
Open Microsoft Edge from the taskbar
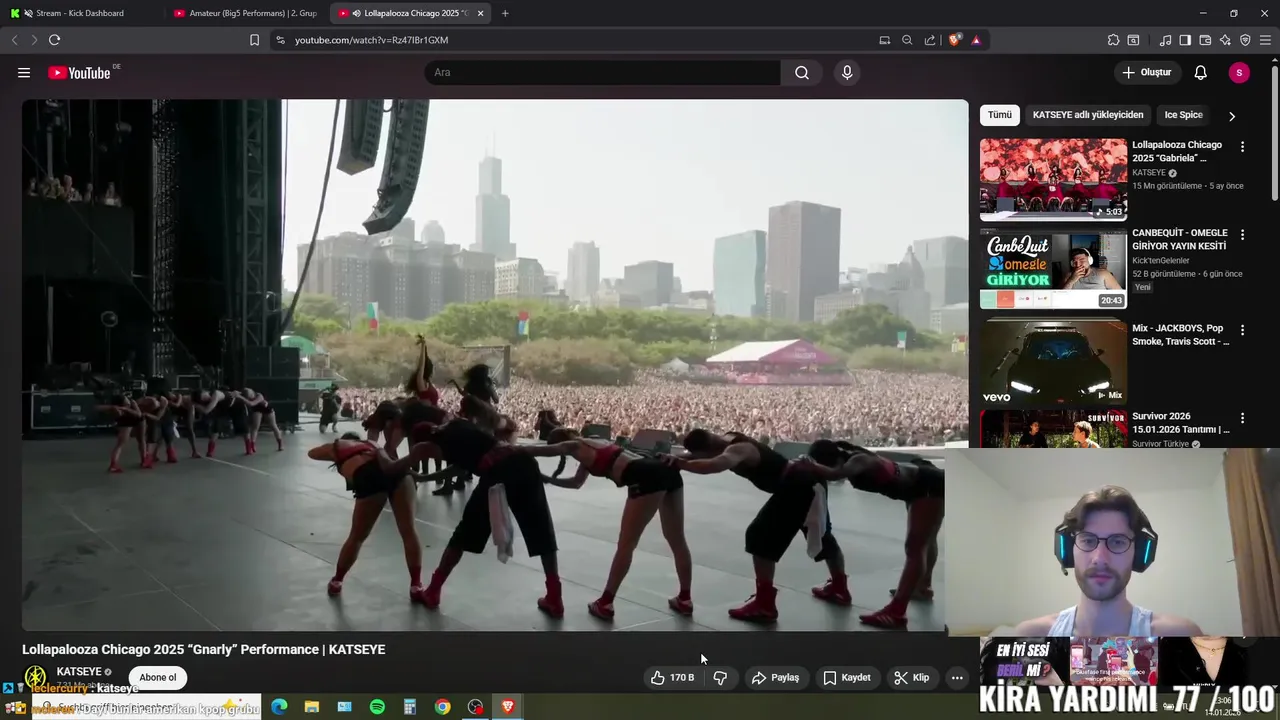pyautogui.click(x=279, y=707)
